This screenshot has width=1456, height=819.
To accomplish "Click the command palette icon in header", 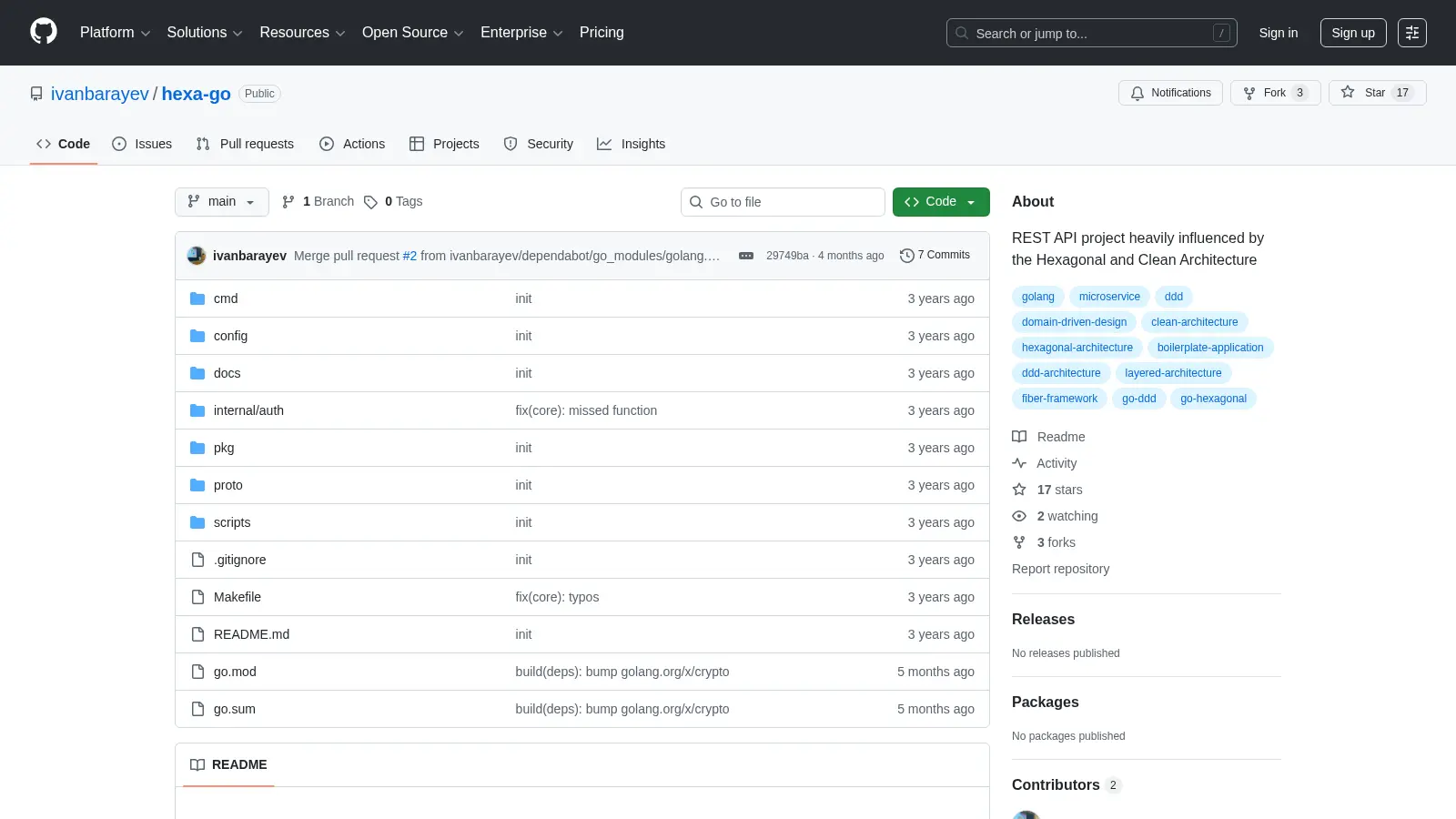I will point(1412,33).
